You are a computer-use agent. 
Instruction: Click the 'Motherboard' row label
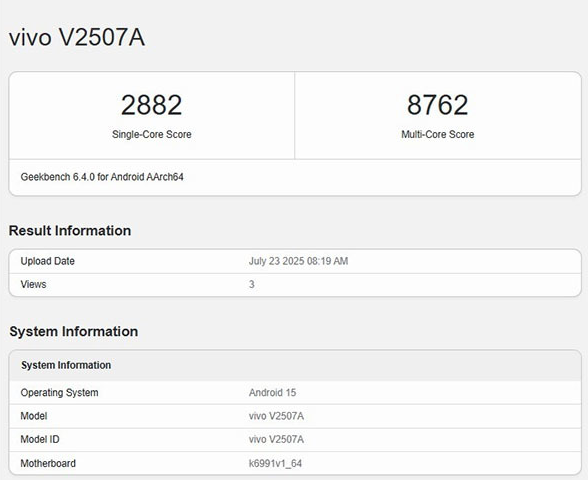click(x=48, y=463)
